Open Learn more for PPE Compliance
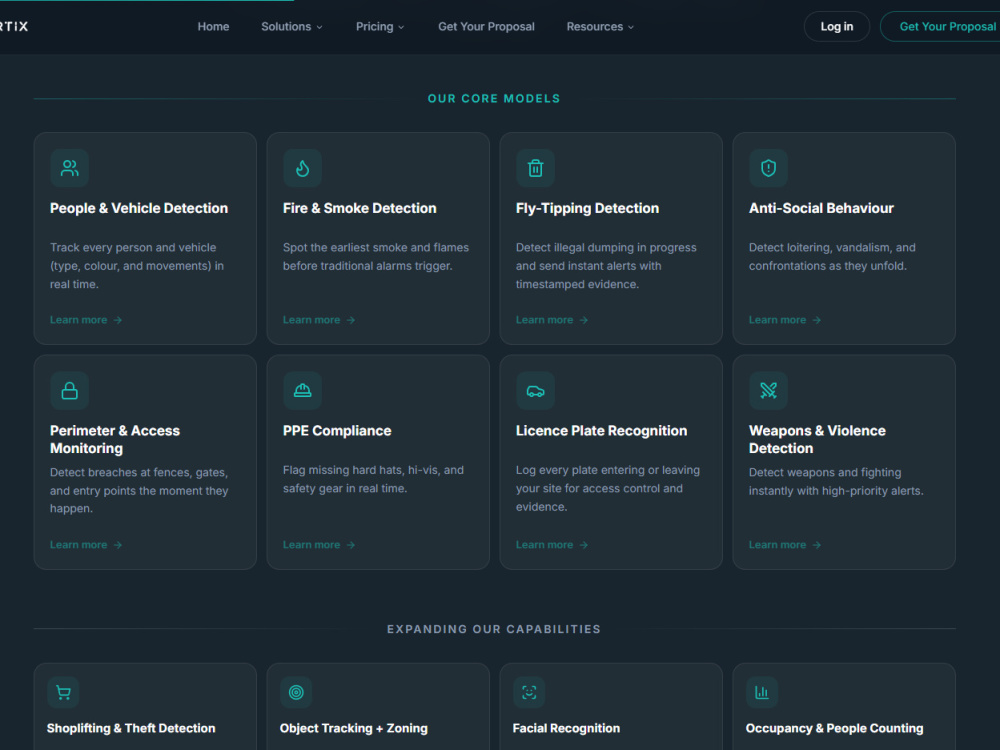 (x=318, y=545)
